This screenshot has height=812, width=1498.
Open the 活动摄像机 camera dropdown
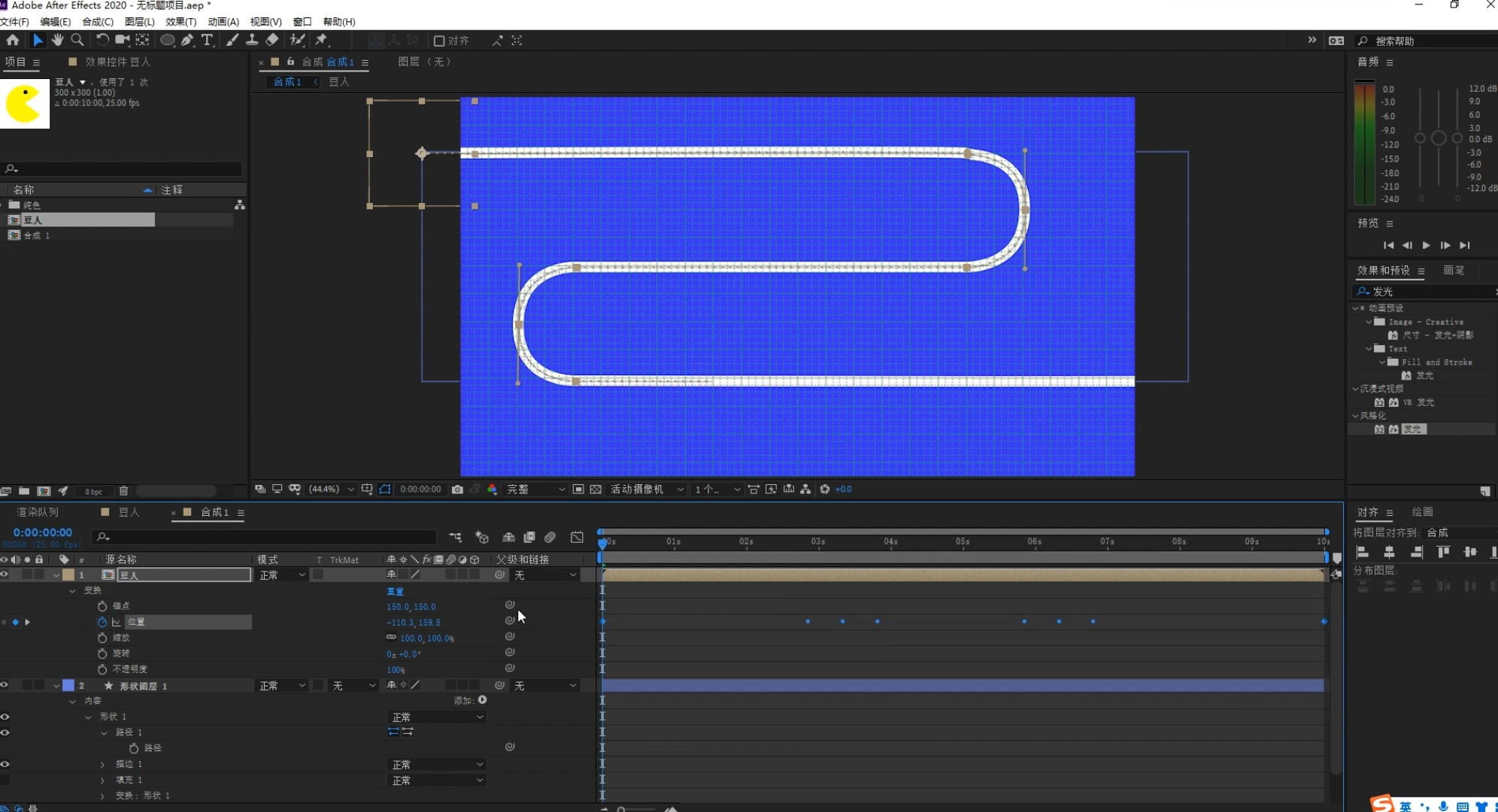click(647, 489)
